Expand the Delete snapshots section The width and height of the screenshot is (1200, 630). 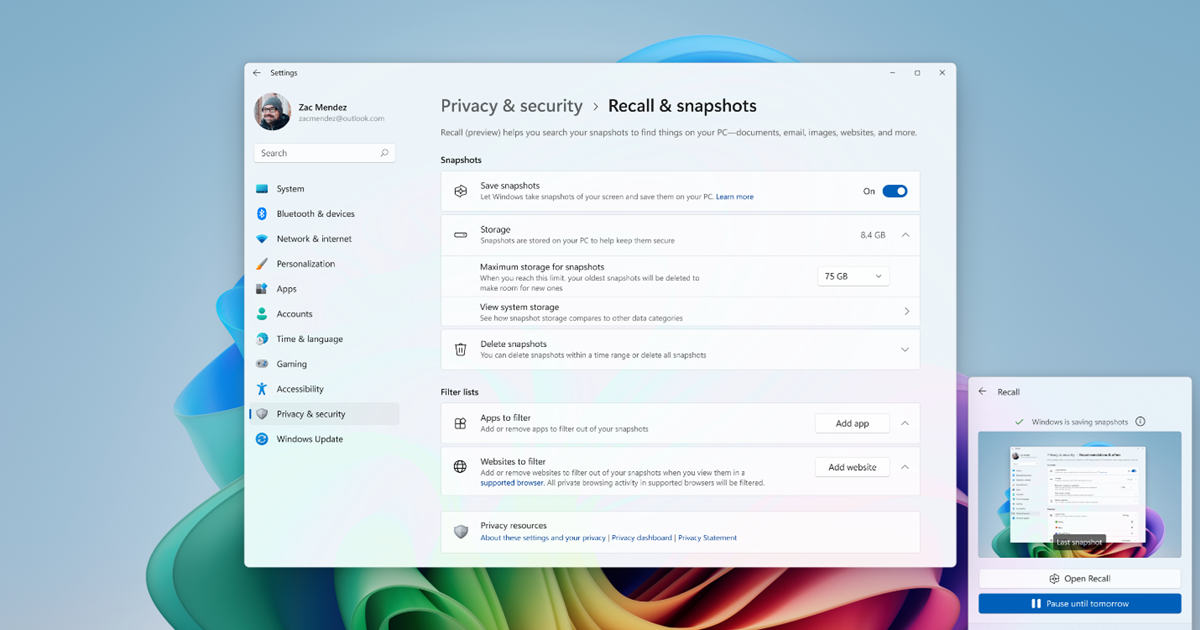tap(905, 350)
